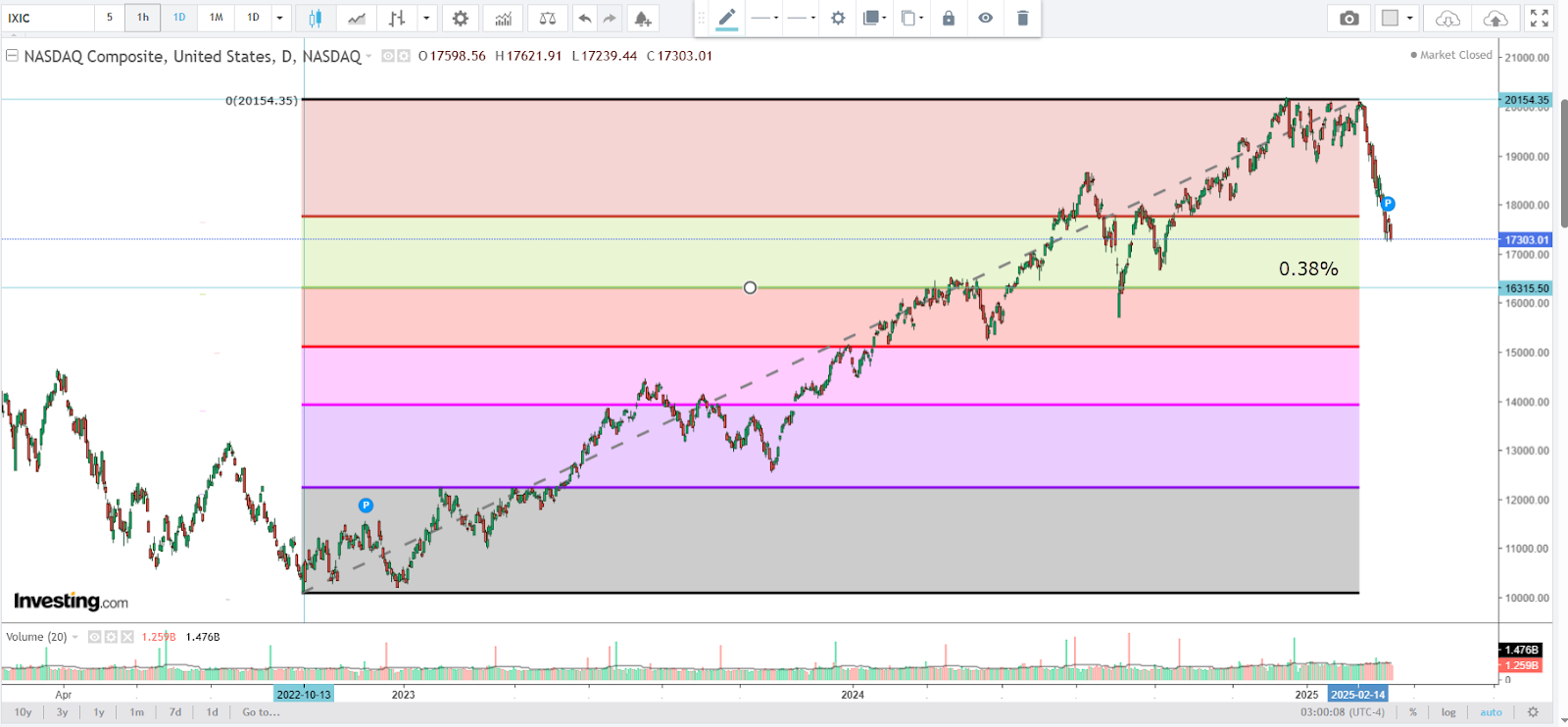Viewport: 1568px width, 727px height.
Task: Click the pencil line color tool
Action: pyautogui.click(x=727, y=19)
